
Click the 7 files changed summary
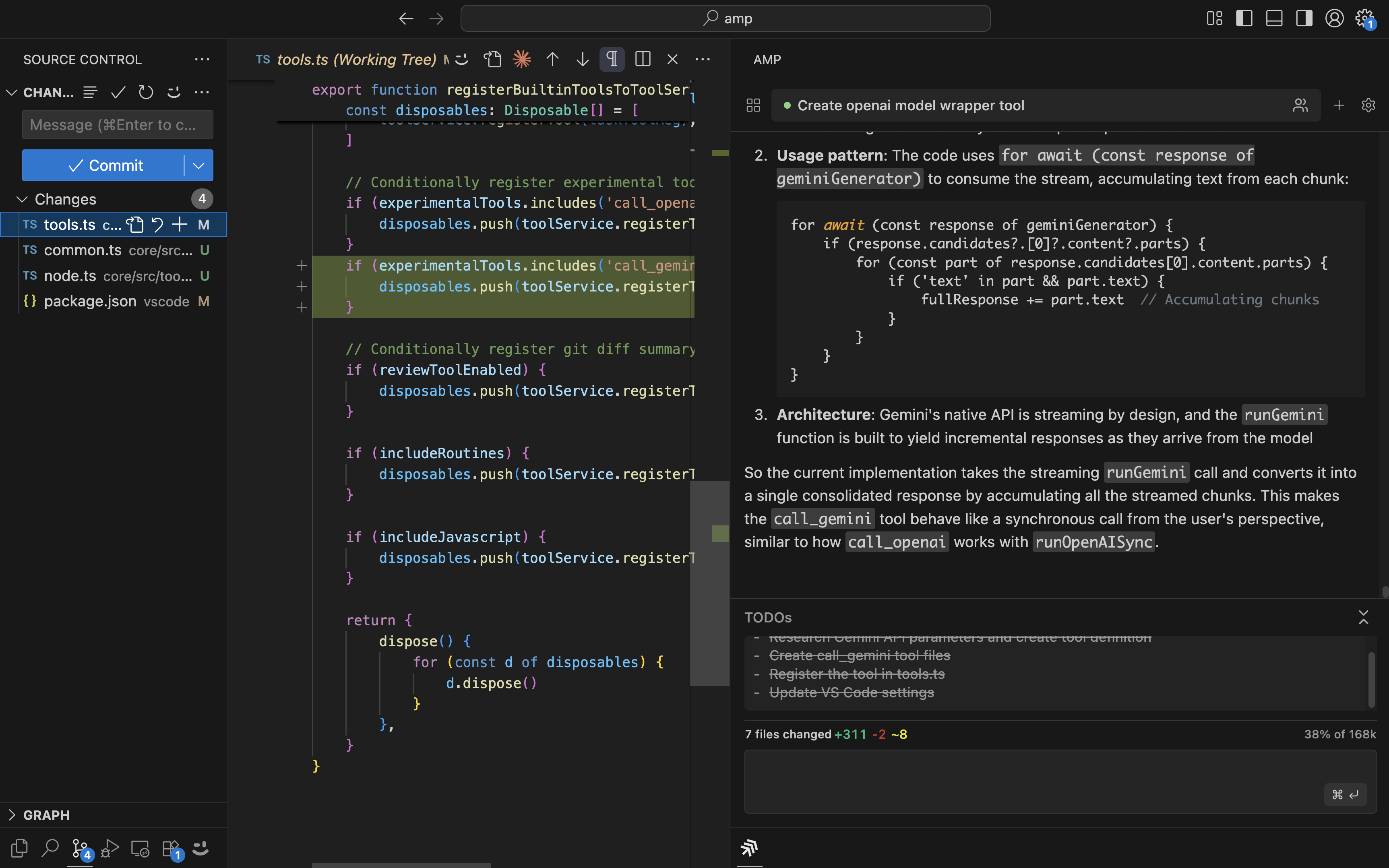click(x=826, y=734)
